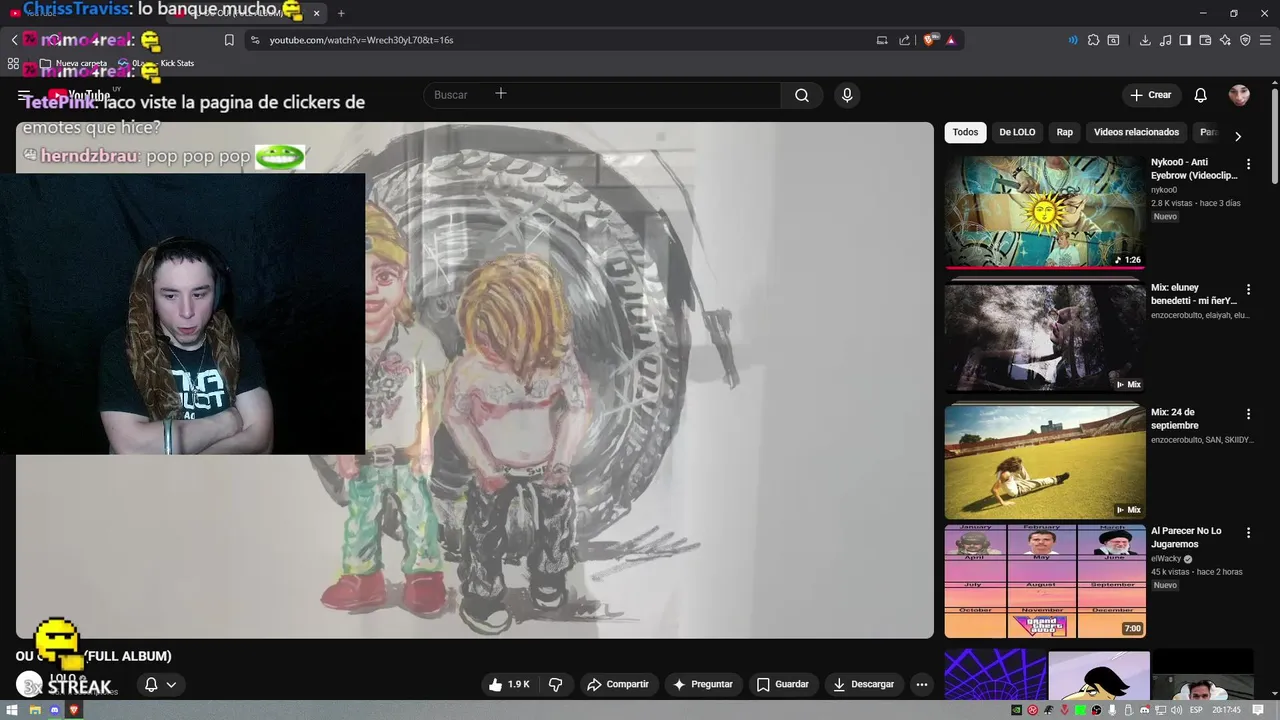Click the nykoo0 channel name link
The image size is (1280, 720).
coord(1164,190)
